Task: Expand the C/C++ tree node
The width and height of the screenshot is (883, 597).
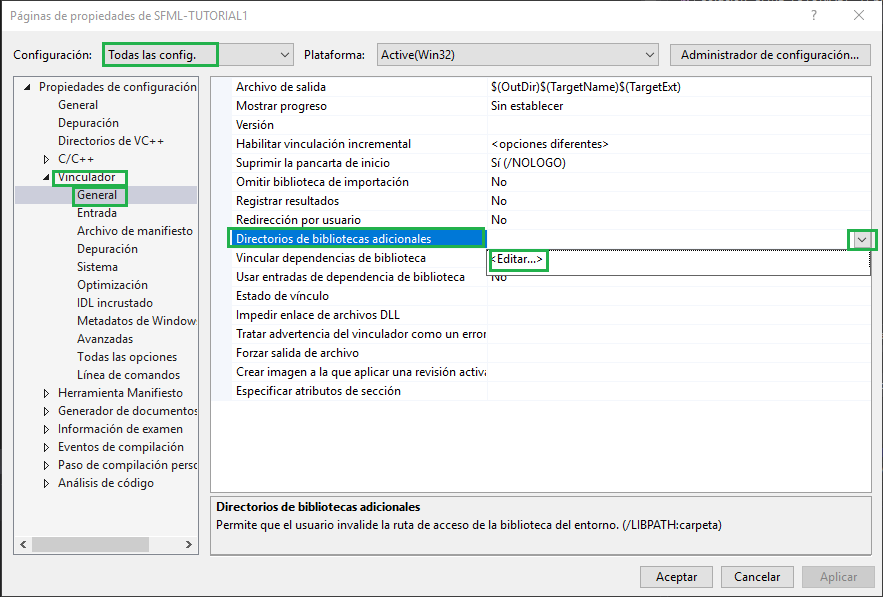Action: coord(45,158)
